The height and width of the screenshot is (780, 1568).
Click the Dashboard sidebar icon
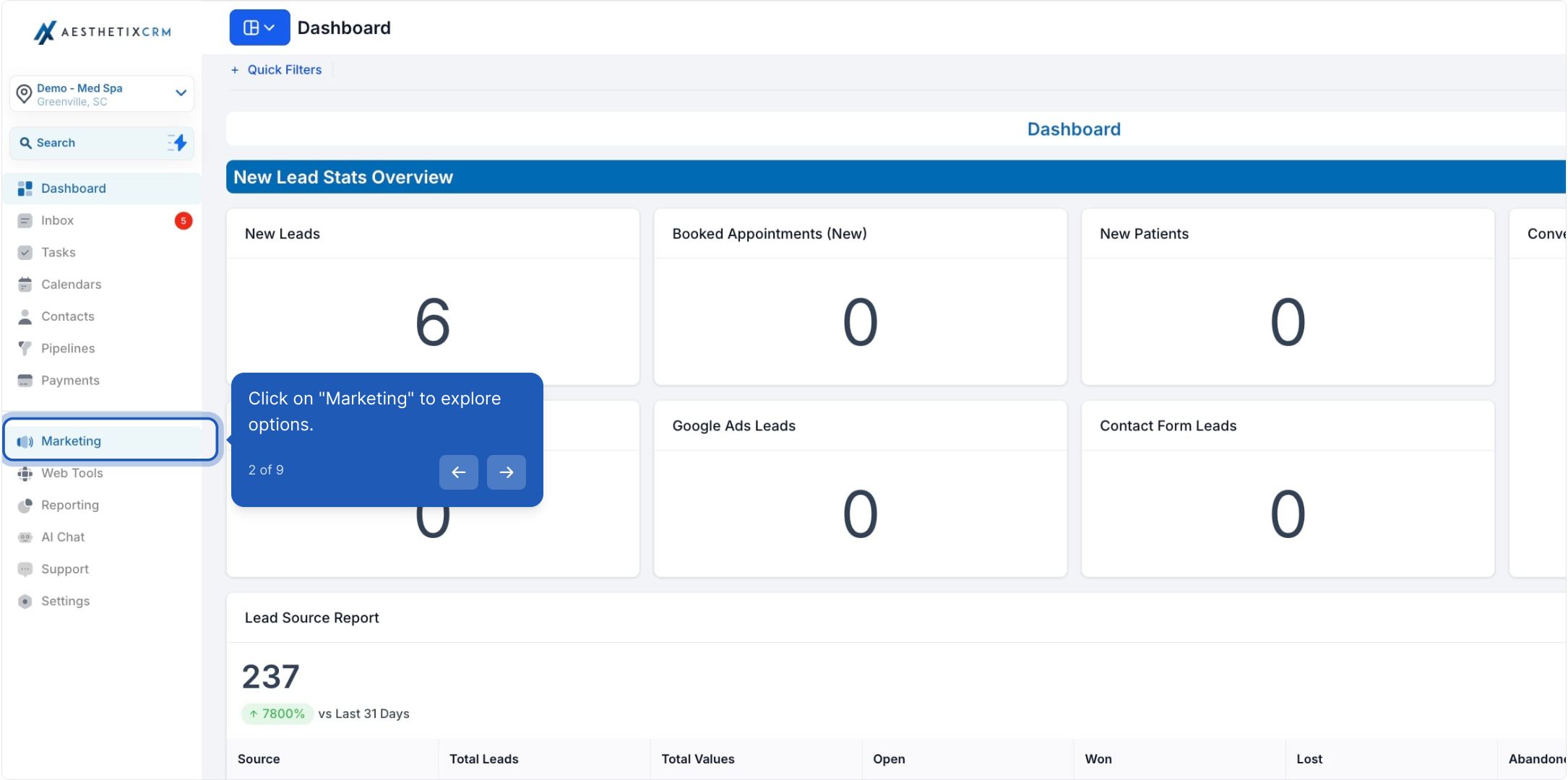(25, 188)
